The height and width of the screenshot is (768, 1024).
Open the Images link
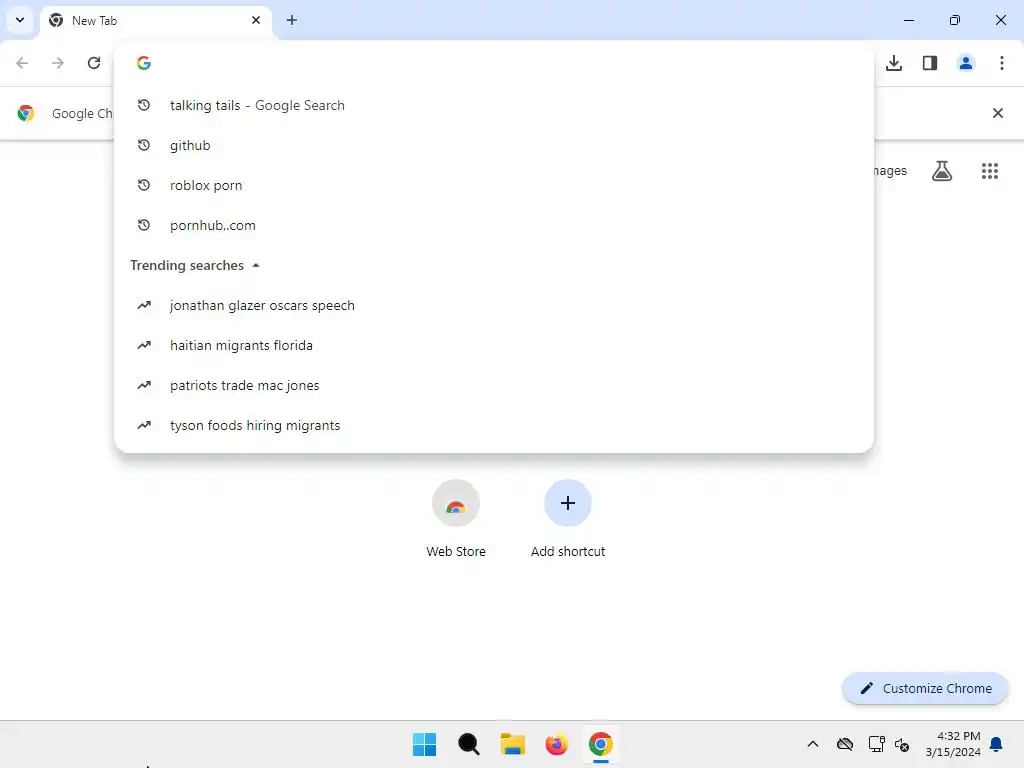pos(890,170)
